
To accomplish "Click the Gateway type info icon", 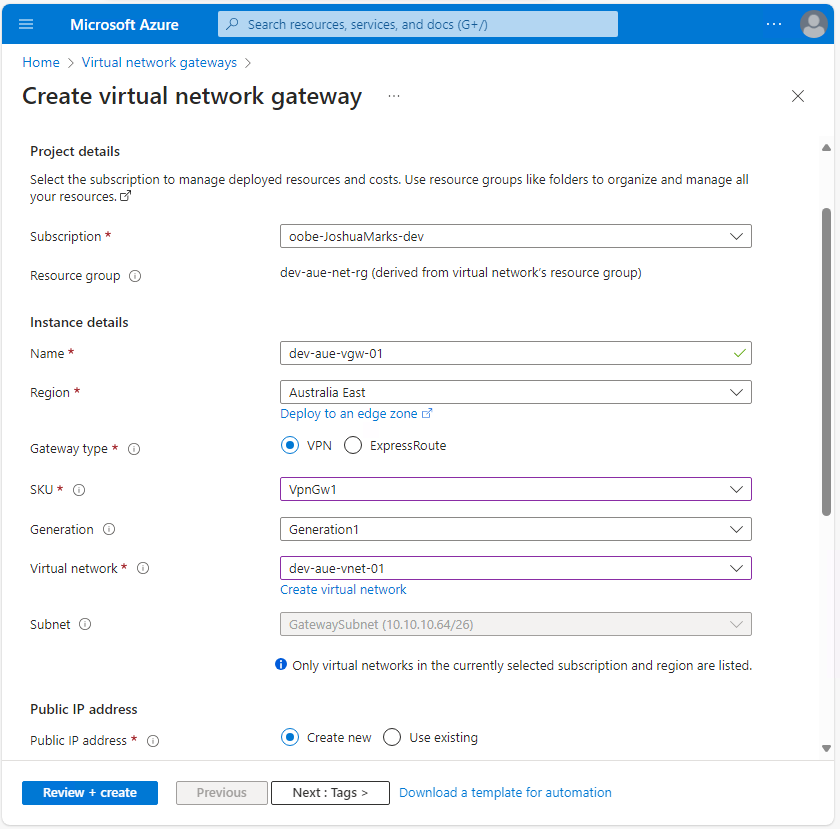I will click(x=134, y=449).
